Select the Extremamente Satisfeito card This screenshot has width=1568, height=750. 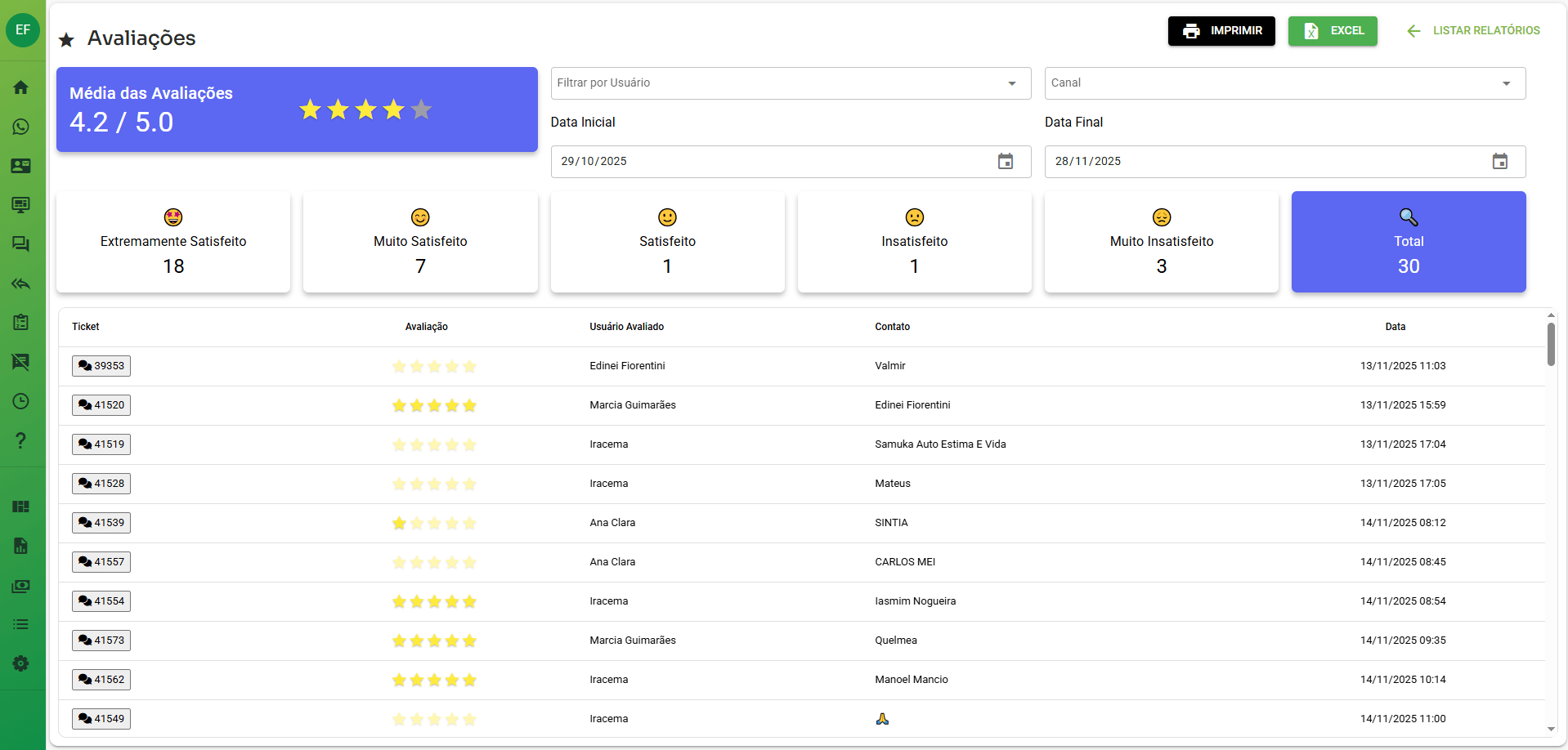tap(173, 242)
